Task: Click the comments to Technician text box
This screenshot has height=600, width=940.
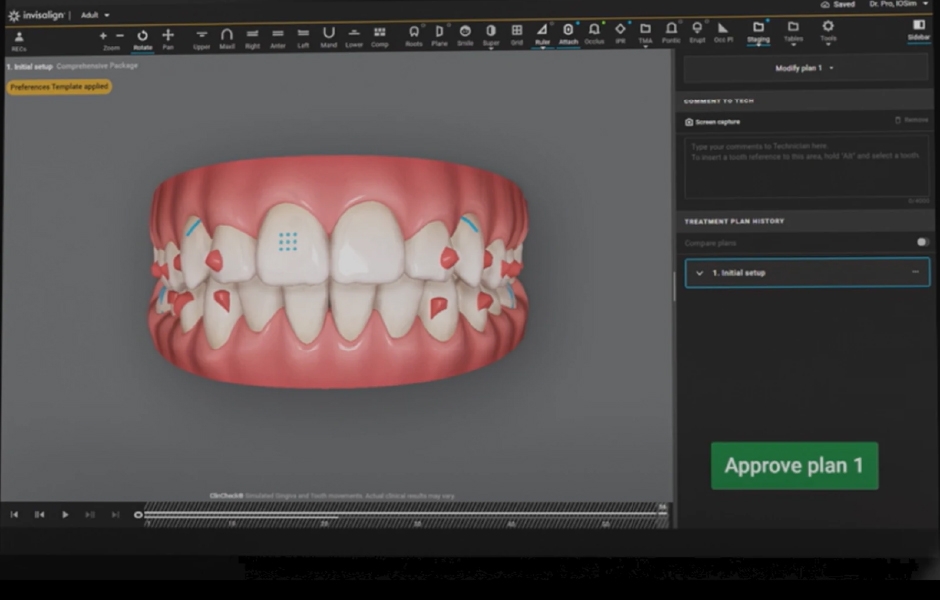Action: coord(806,167)
